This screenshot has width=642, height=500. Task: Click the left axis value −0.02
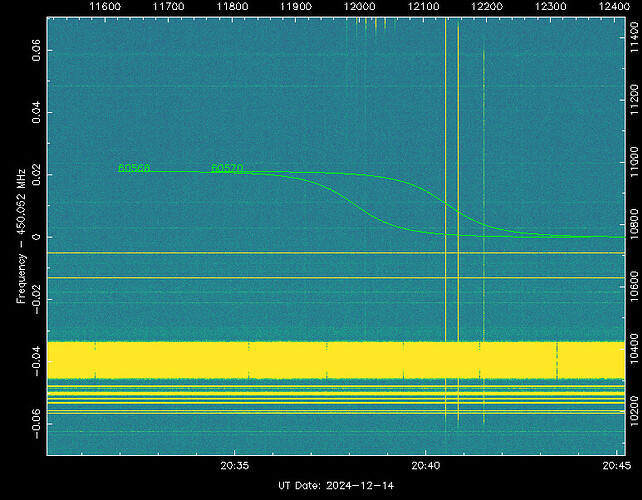(x=36, y=300)
